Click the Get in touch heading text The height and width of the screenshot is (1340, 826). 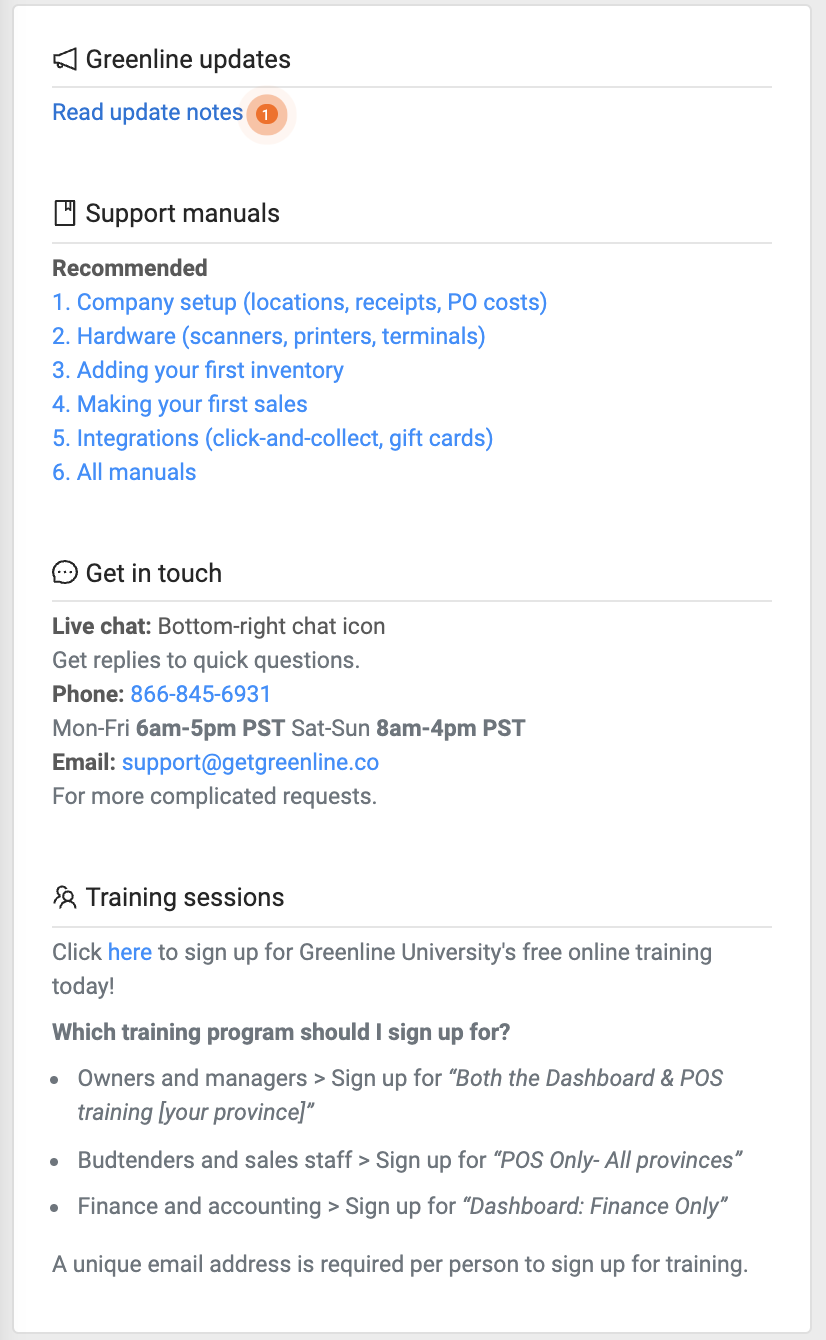(153, 573)
